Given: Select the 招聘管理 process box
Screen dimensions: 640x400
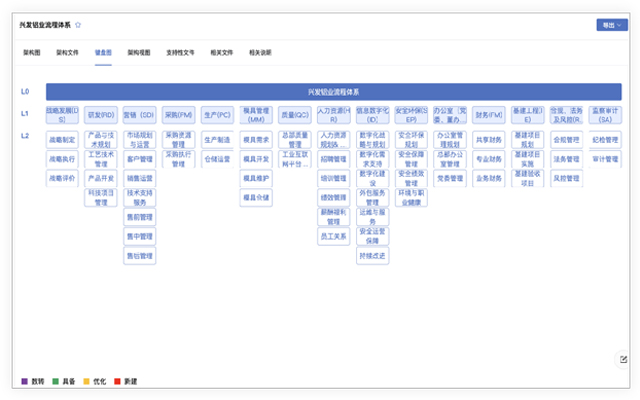Looking at the screenshot, I should click(x=333, y=159).
